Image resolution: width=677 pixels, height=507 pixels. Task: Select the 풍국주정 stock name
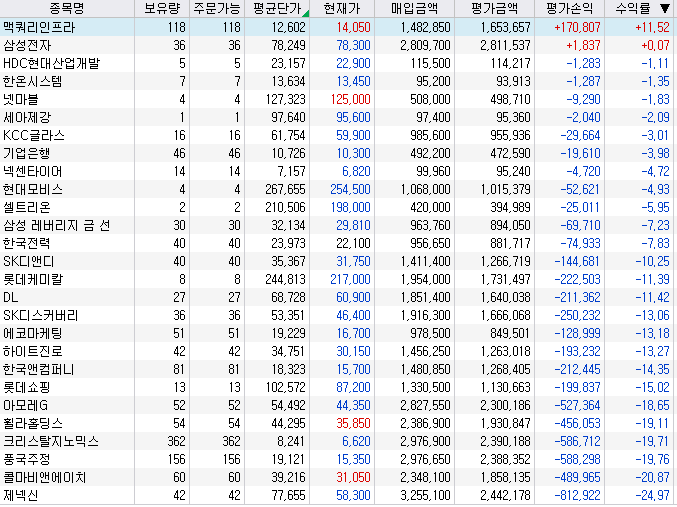tap(26, 459)
